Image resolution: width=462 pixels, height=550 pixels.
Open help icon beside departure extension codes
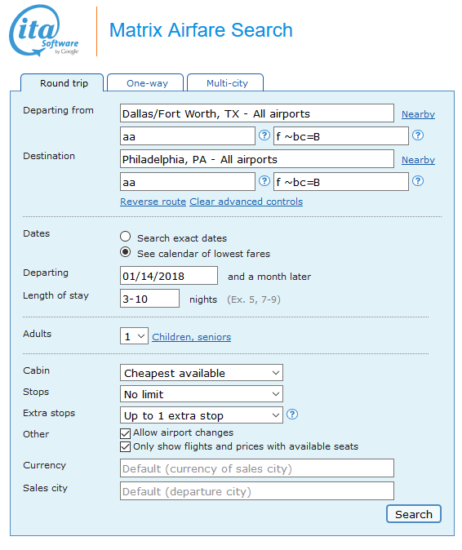point(417,135)
